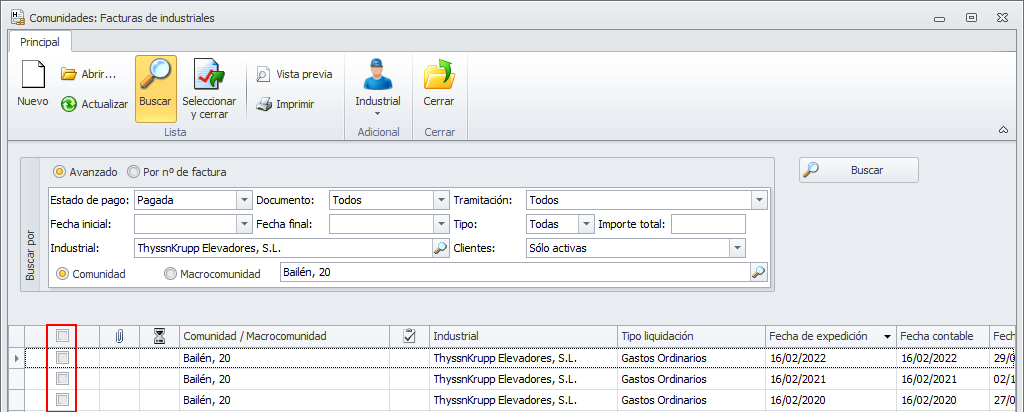
Task: Switch to the Principal ribbon tab
Action: (40, 42)
